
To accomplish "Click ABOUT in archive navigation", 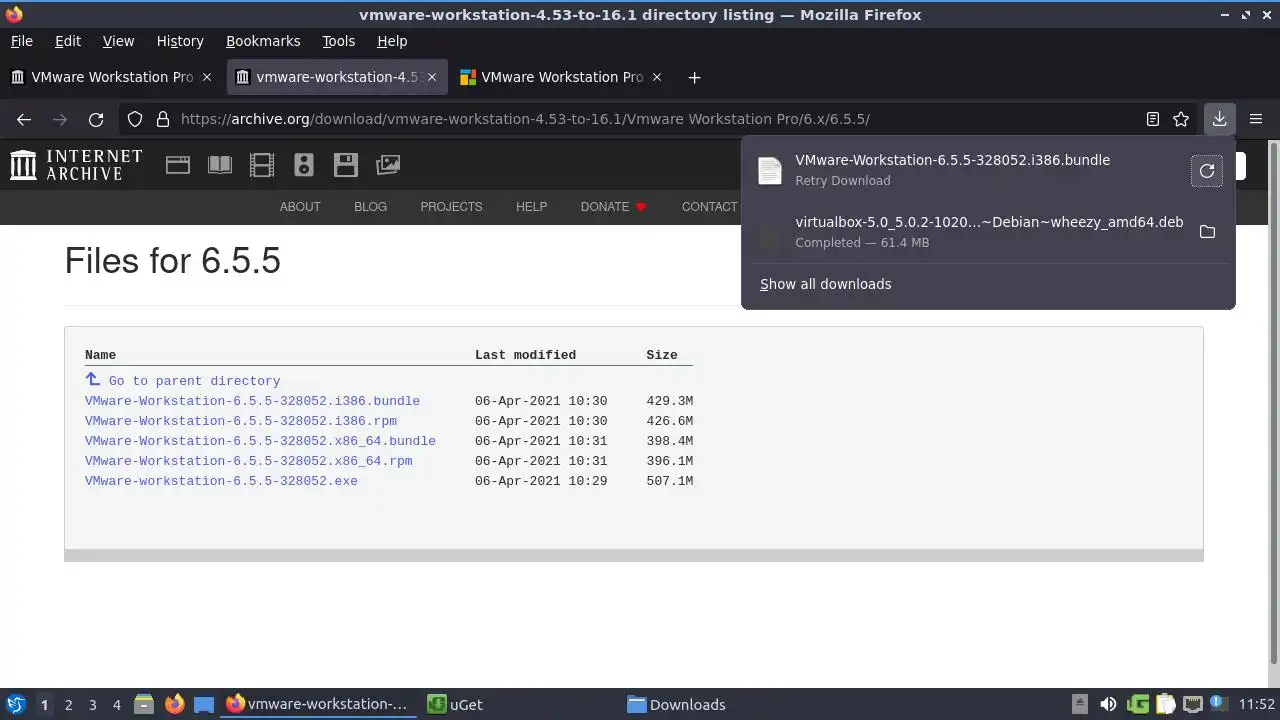I will pyautogui.click(x=300, y=207).
